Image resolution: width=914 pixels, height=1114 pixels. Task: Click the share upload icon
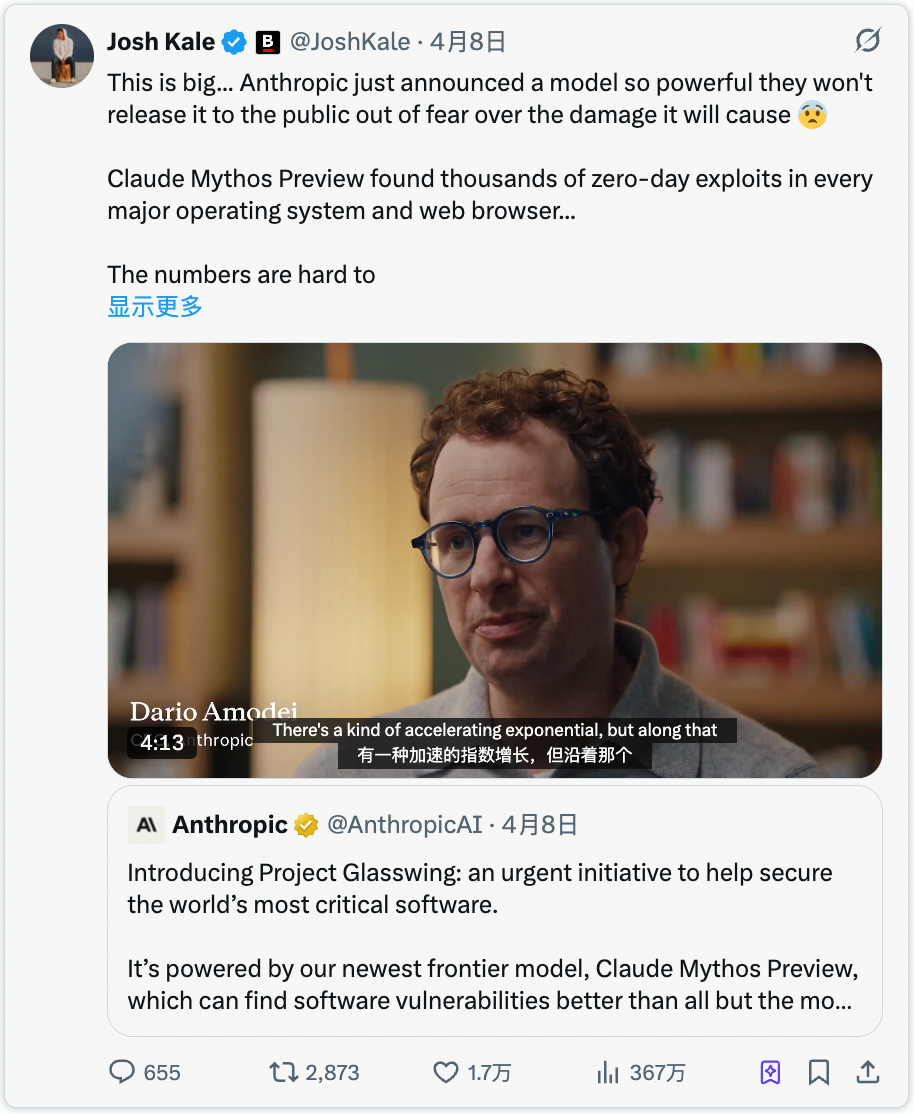point(868,1073)
